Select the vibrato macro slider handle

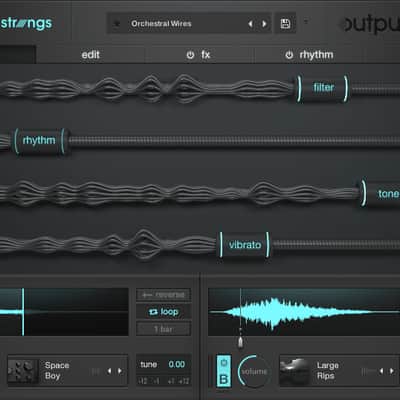click(x=245, y=245)
